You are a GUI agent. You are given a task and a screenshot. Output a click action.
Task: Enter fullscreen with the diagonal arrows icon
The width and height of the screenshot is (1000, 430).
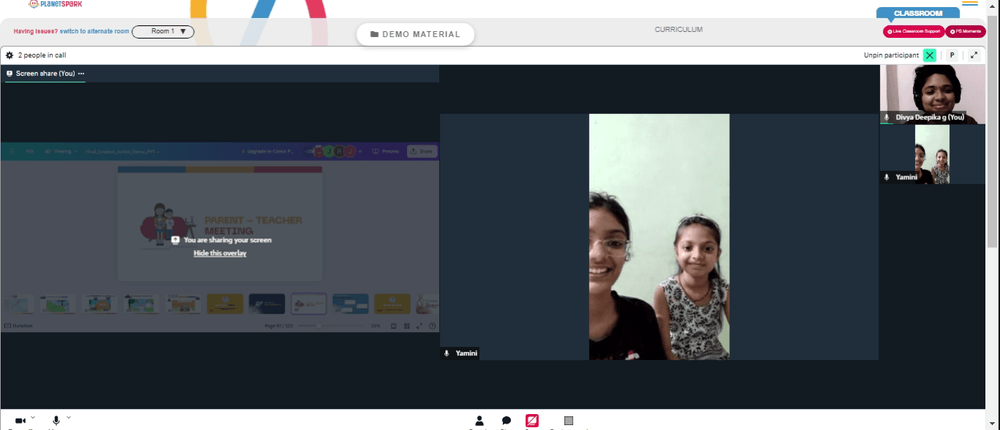pyautogui.click(x=974, y=56)
